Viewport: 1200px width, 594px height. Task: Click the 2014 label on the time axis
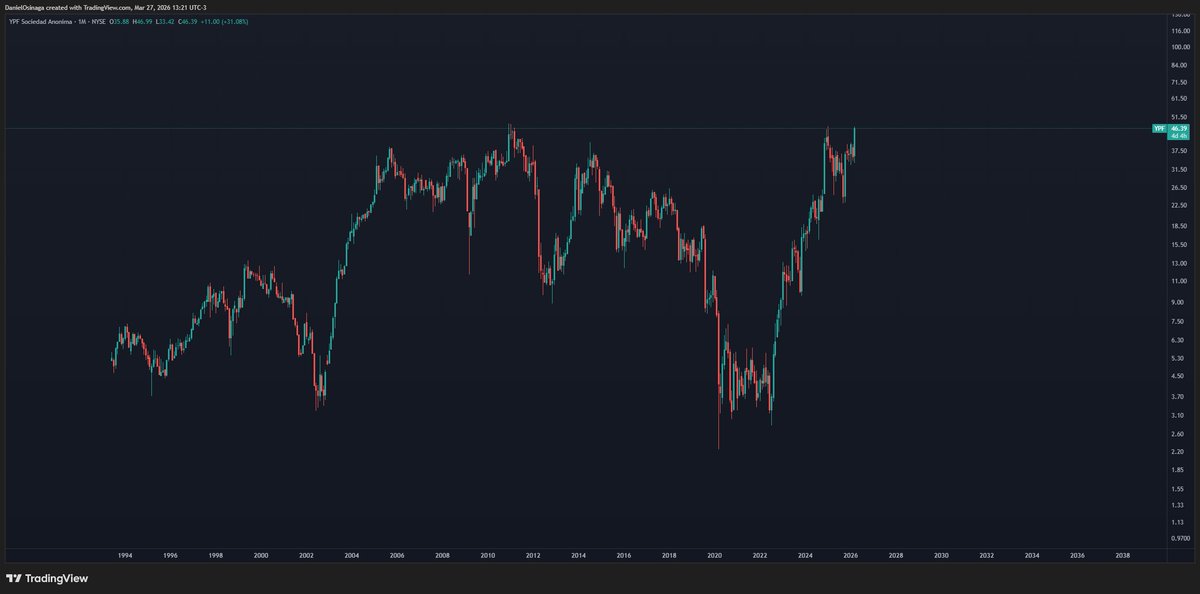pyautogui.click(x=578, y=555)
